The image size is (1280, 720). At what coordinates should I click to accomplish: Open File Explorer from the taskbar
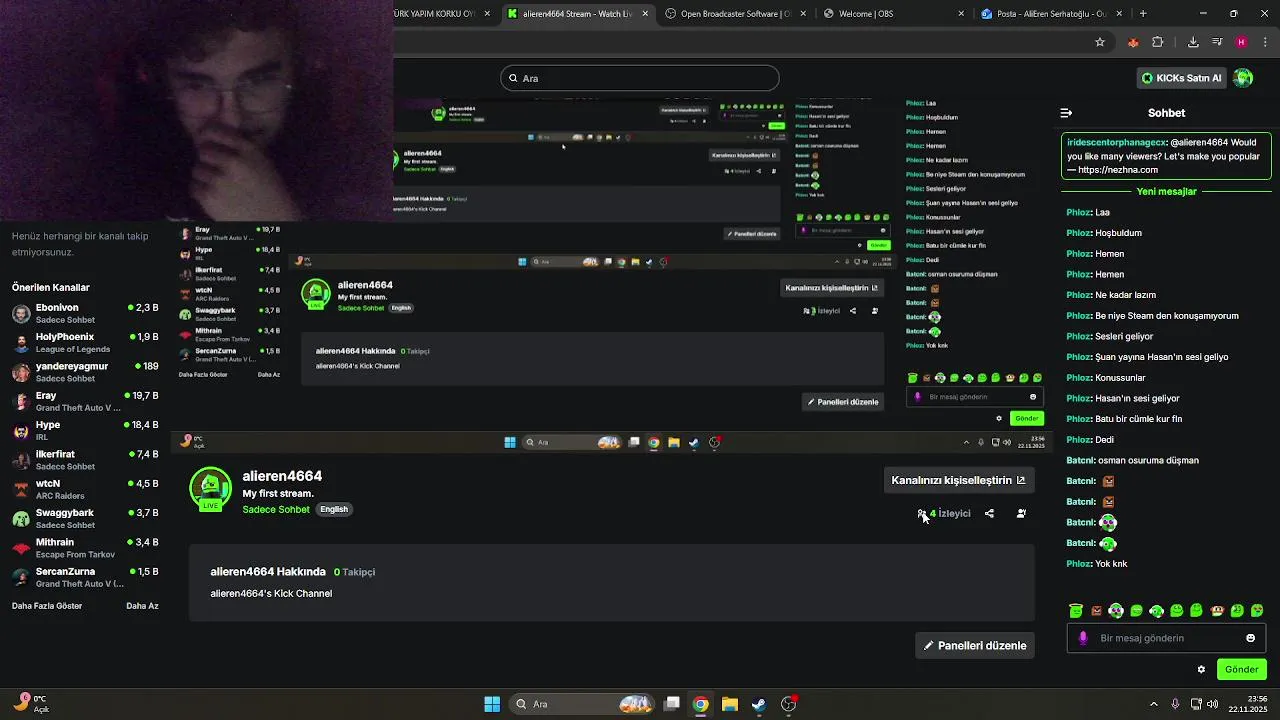730,704
